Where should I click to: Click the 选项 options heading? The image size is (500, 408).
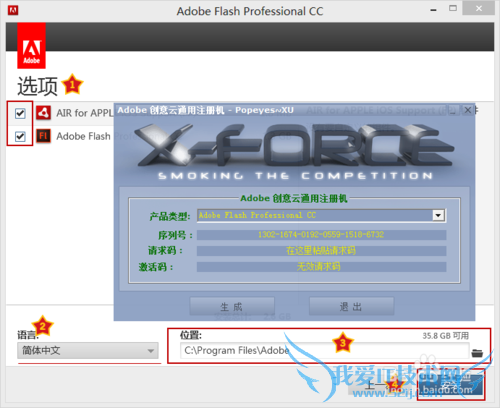coord(37,86)
